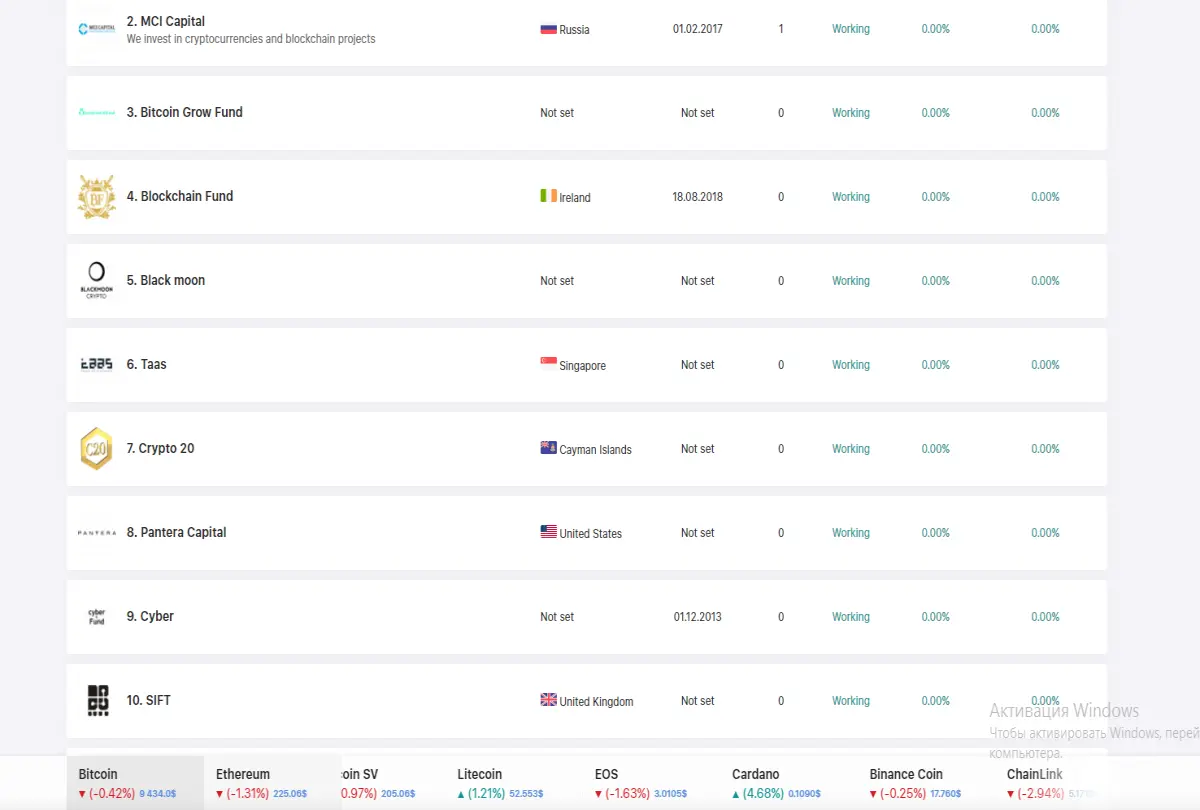
Task: Open the cyber Fund logo icon
Action: coord(97,617)
